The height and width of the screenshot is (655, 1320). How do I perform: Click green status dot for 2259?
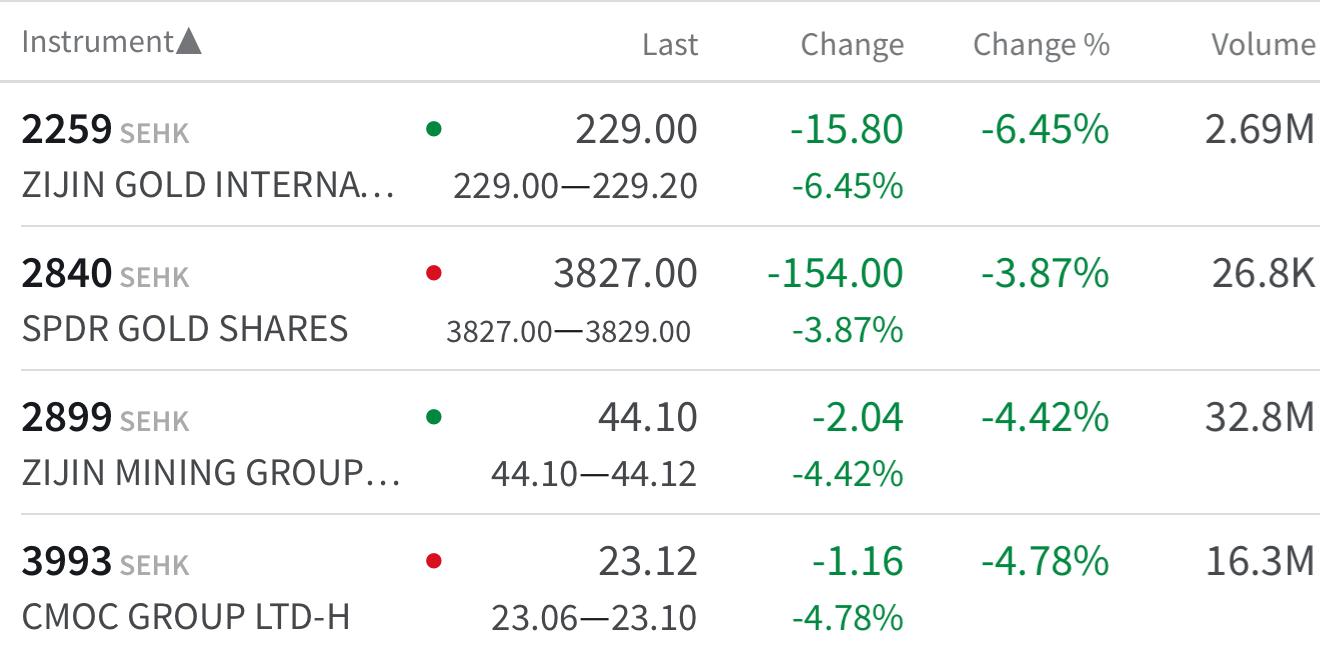[433, 129]
